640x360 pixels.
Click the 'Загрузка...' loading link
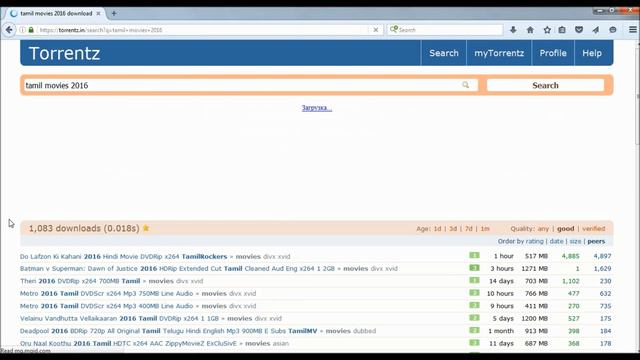point(317,108)
